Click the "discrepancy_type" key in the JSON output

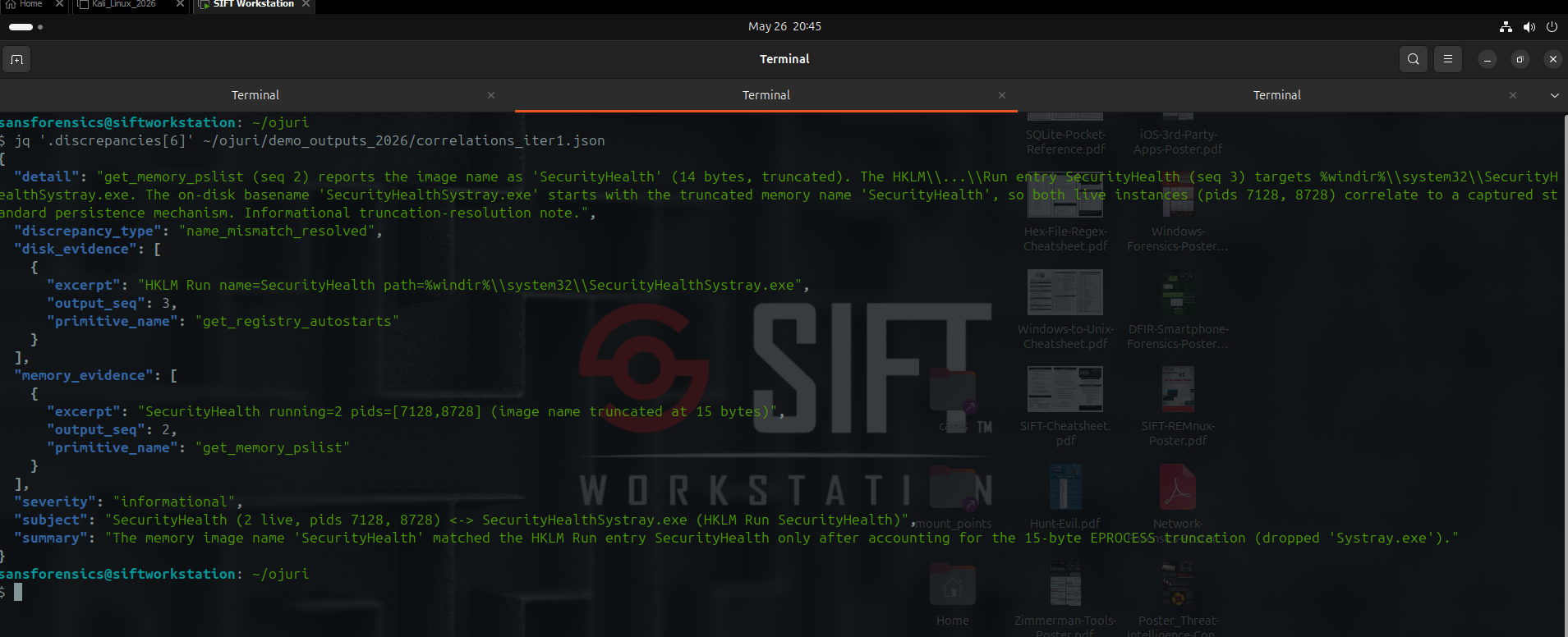pos(88,231)
